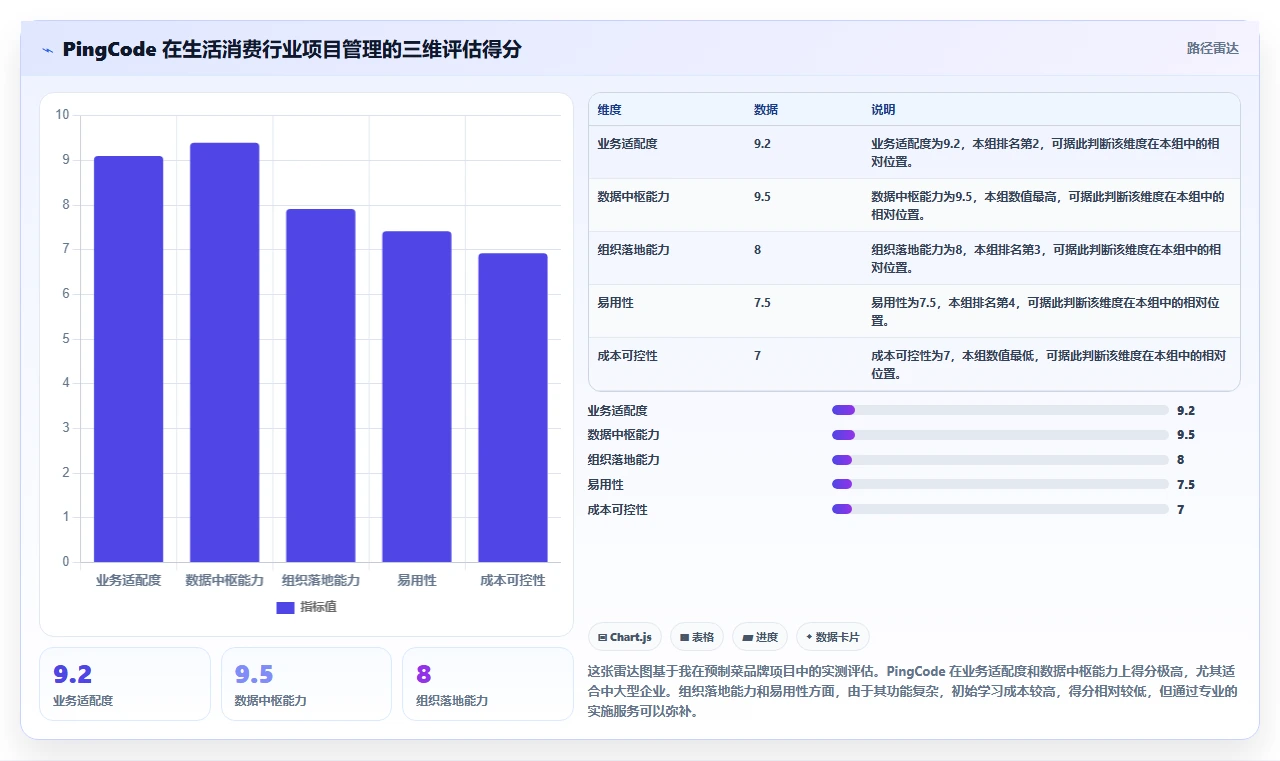Click description text starting 易用性为7.5
Image resolution: width=1280 pixels, height=761 pixels.
1047,311
